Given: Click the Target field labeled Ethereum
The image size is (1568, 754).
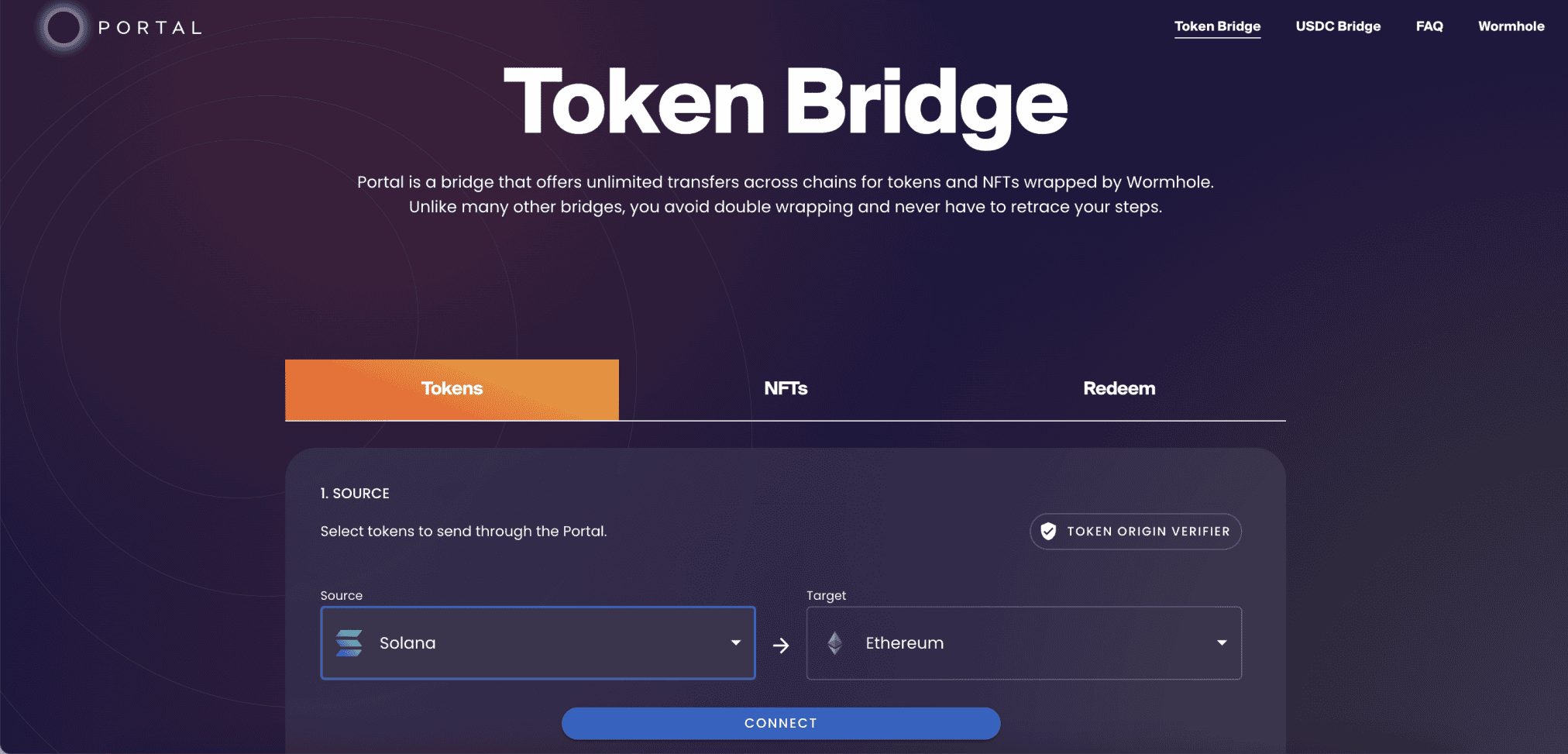Looking at the screenshot, I should [x=1024, y=643].
